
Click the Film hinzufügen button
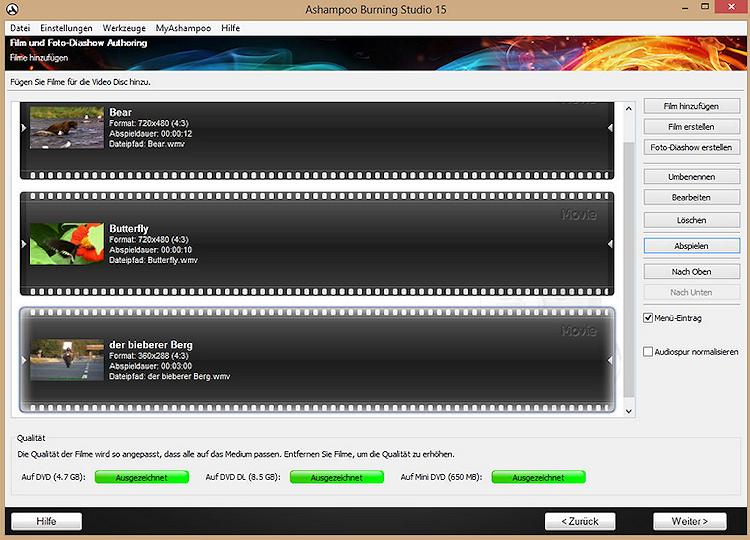click(x=691, y=106)
